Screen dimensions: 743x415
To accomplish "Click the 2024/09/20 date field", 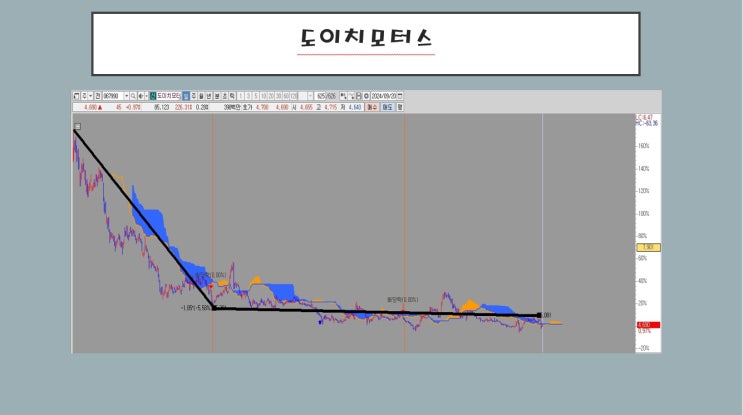I will (384, 96).
